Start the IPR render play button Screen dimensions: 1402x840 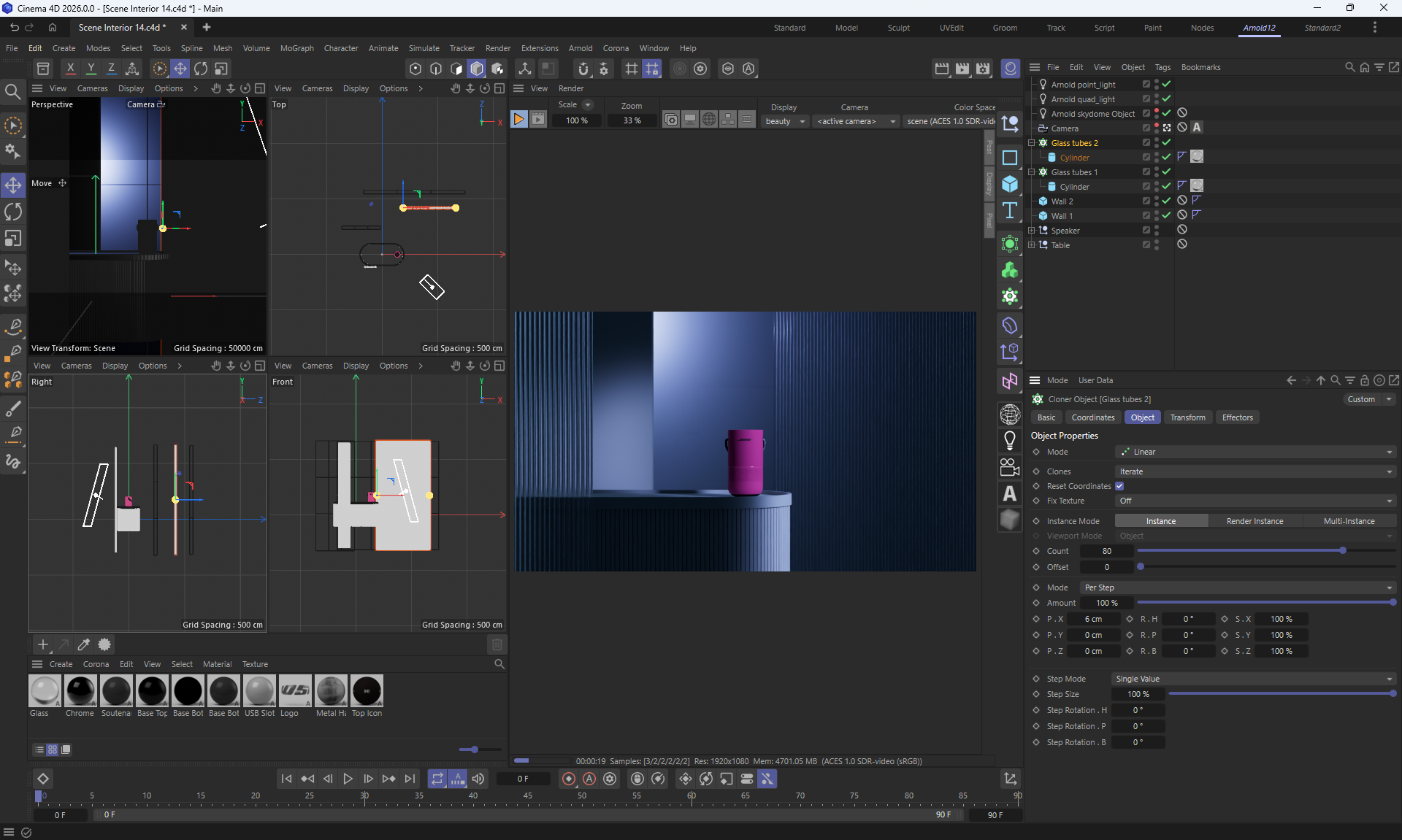(518, 119)
